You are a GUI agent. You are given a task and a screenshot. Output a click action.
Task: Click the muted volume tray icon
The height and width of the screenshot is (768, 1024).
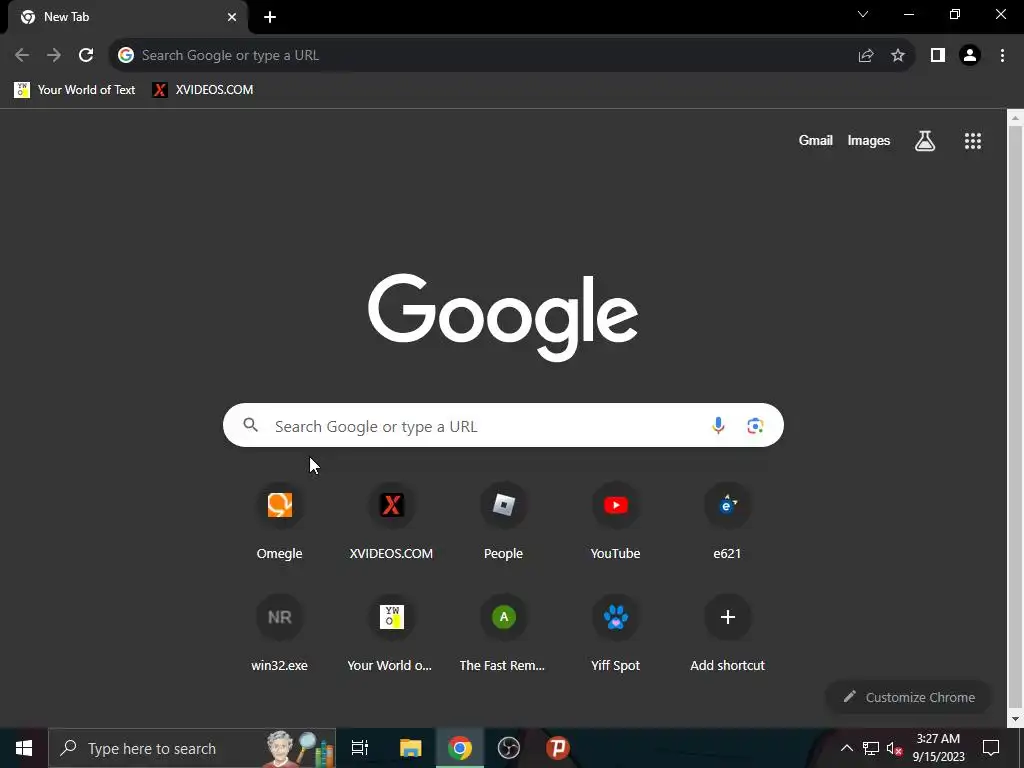click(894, 748)
